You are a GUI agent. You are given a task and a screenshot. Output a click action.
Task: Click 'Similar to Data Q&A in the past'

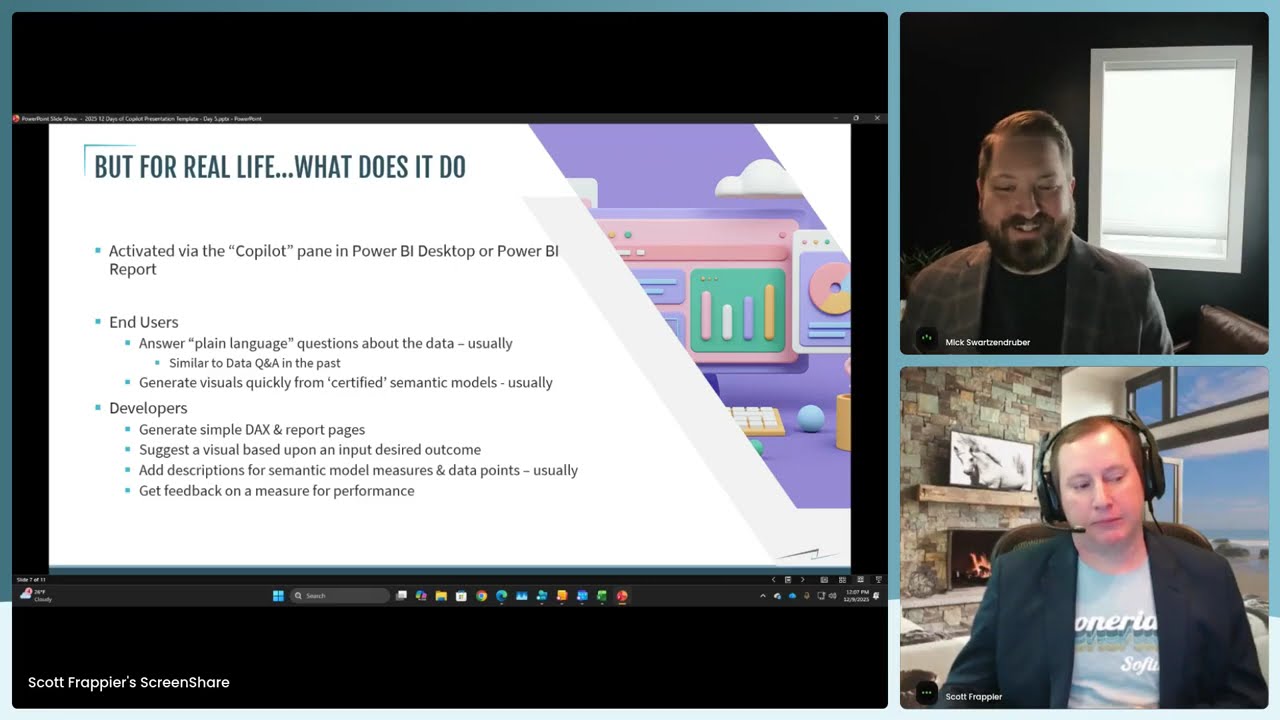point(255,363)
